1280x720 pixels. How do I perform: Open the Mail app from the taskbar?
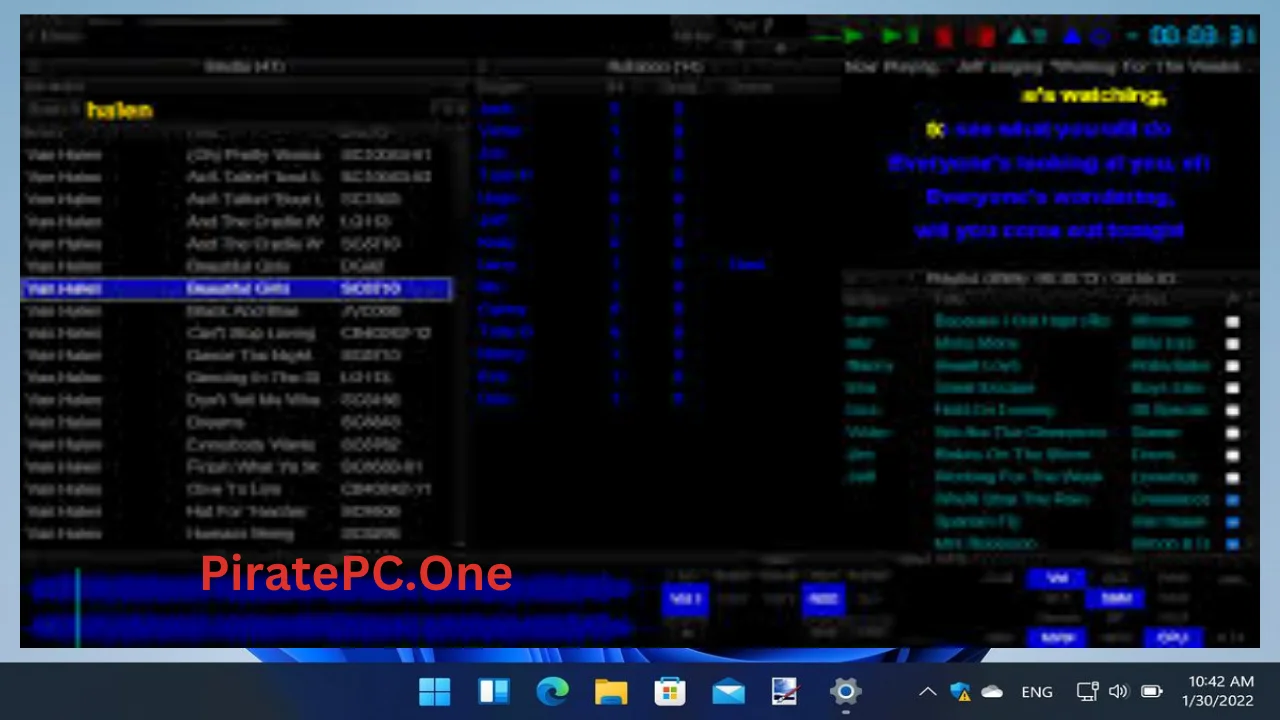point(728,691)
